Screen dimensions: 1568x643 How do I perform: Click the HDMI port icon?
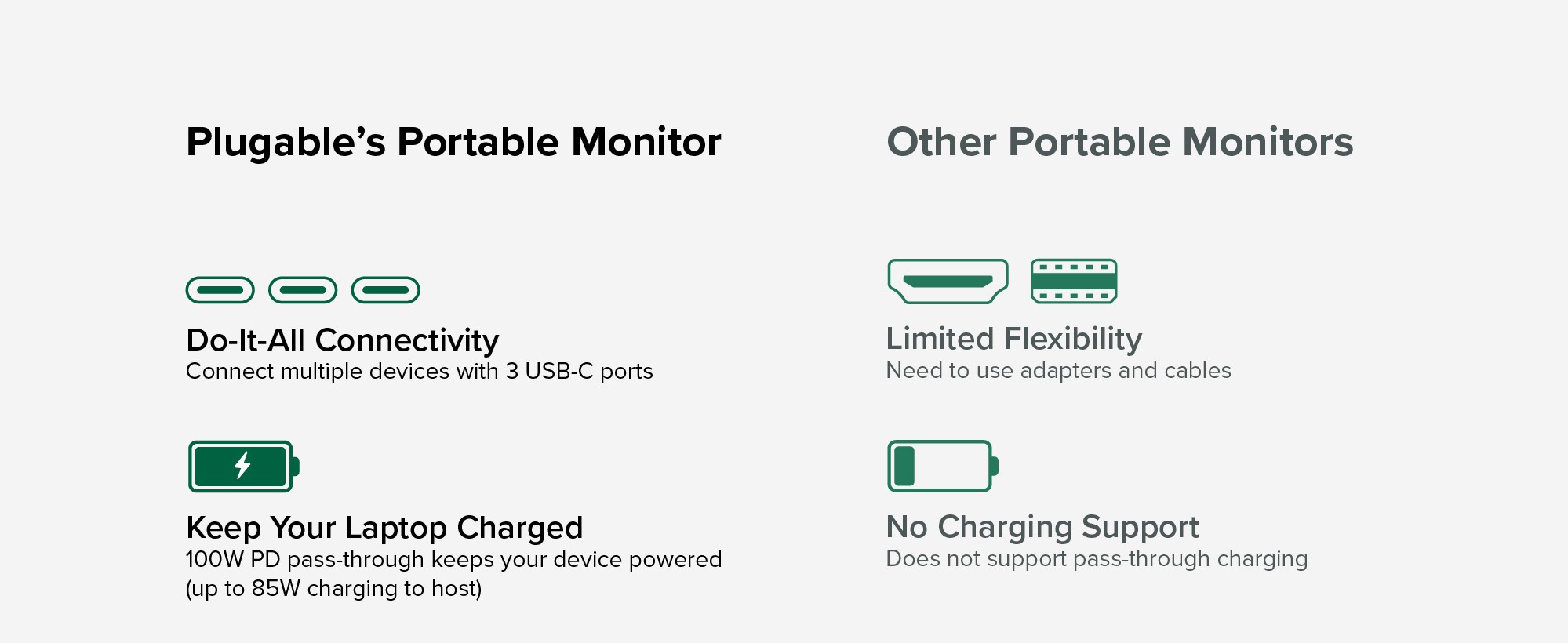click(x=948, y=281)
